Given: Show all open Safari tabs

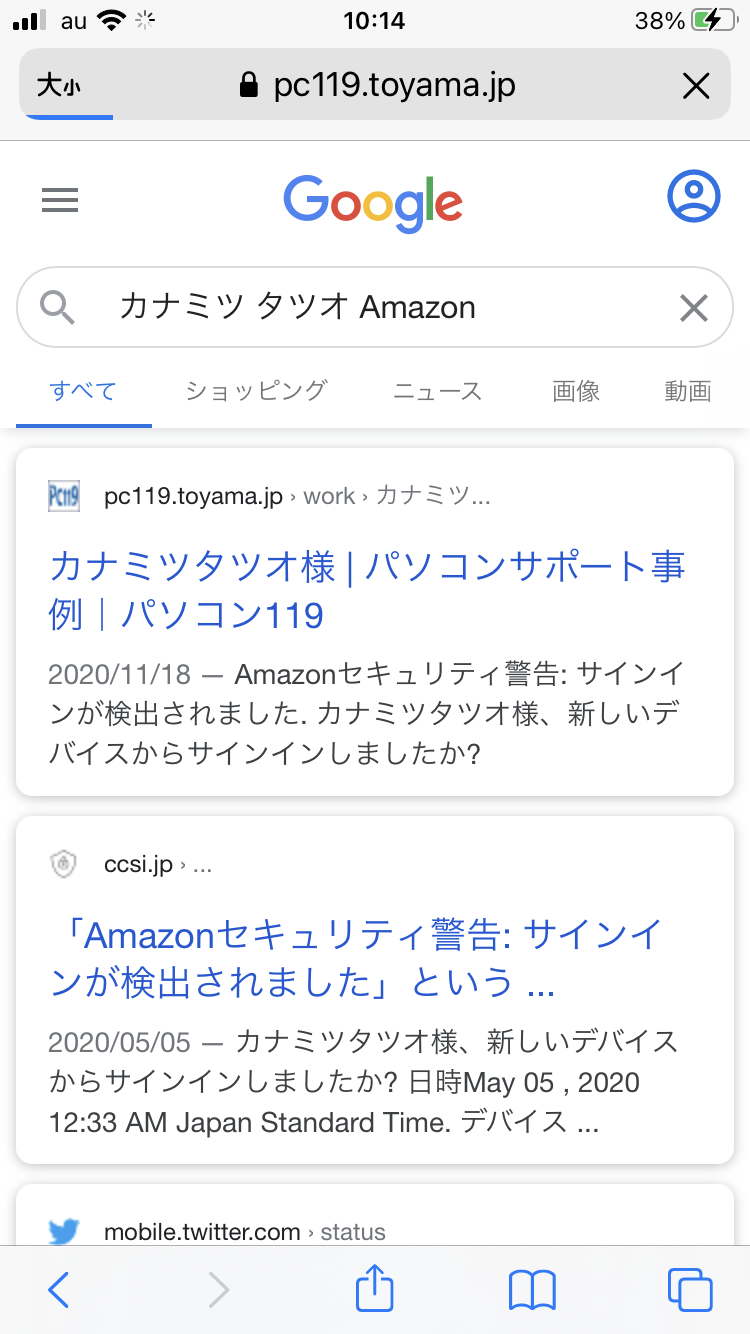Looking at the screenshot, I should tap(690, 1290).
